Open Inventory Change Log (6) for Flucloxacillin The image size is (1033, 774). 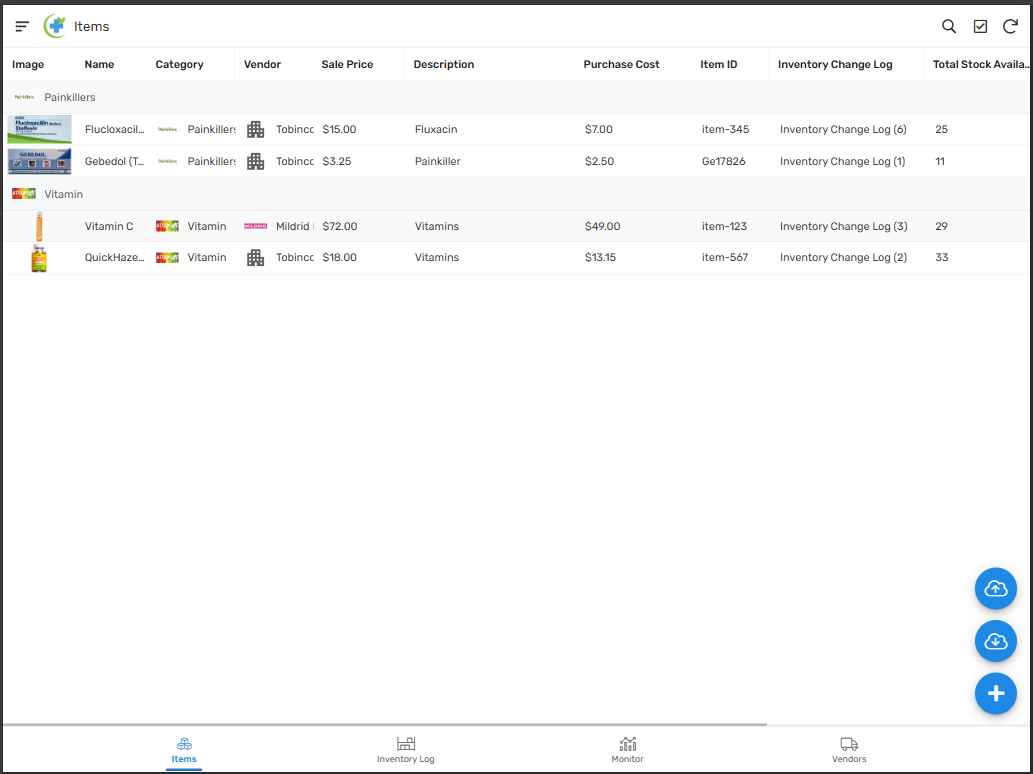(x=842, y=129)
